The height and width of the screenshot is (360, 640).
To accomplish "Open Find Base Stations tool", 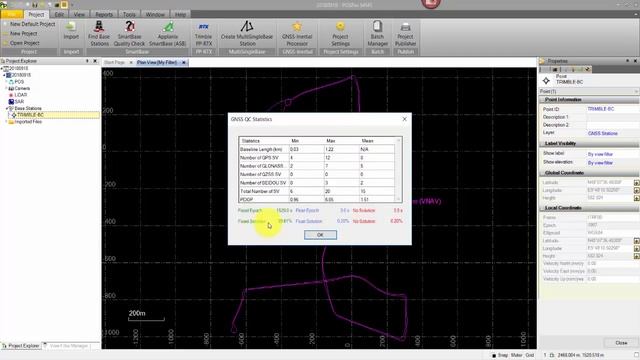I will 99,33.
